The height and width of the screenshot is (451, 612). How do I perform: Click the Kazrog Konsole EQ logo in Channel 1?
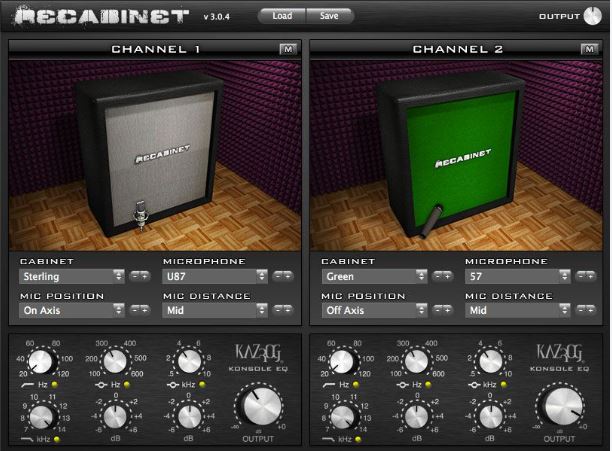[x=258, y=358]
